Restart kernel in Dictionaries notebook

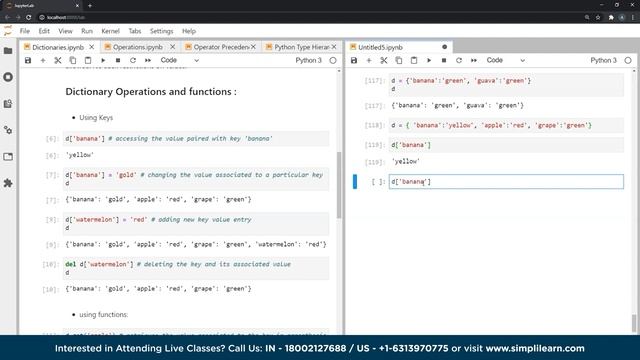pyautogui.click(x=133, y=60)
